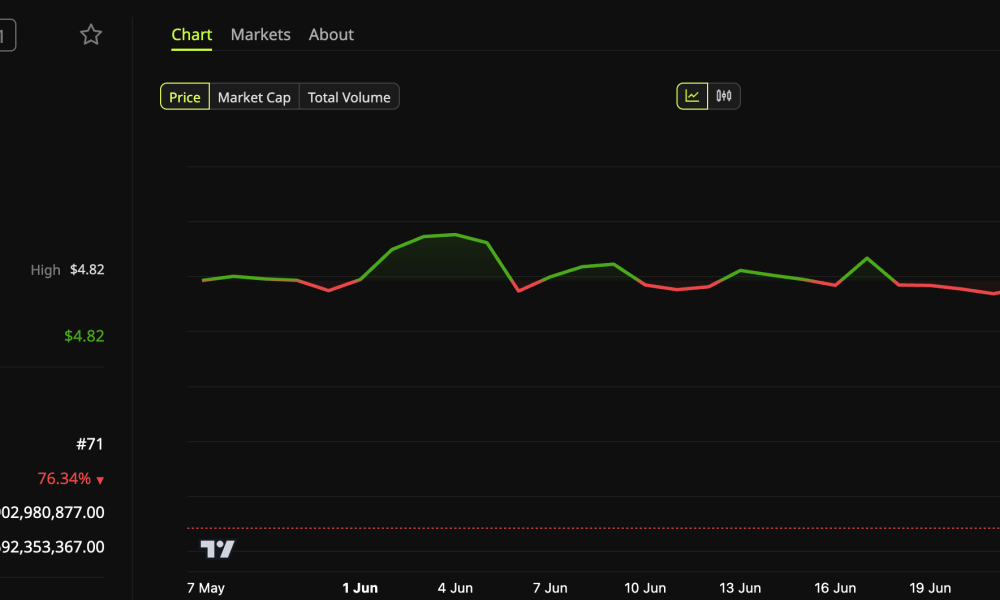Click the green $4.82 price
Image resolution: width=1000 pixels, height=600 pixels.
(x=84, y=336)
